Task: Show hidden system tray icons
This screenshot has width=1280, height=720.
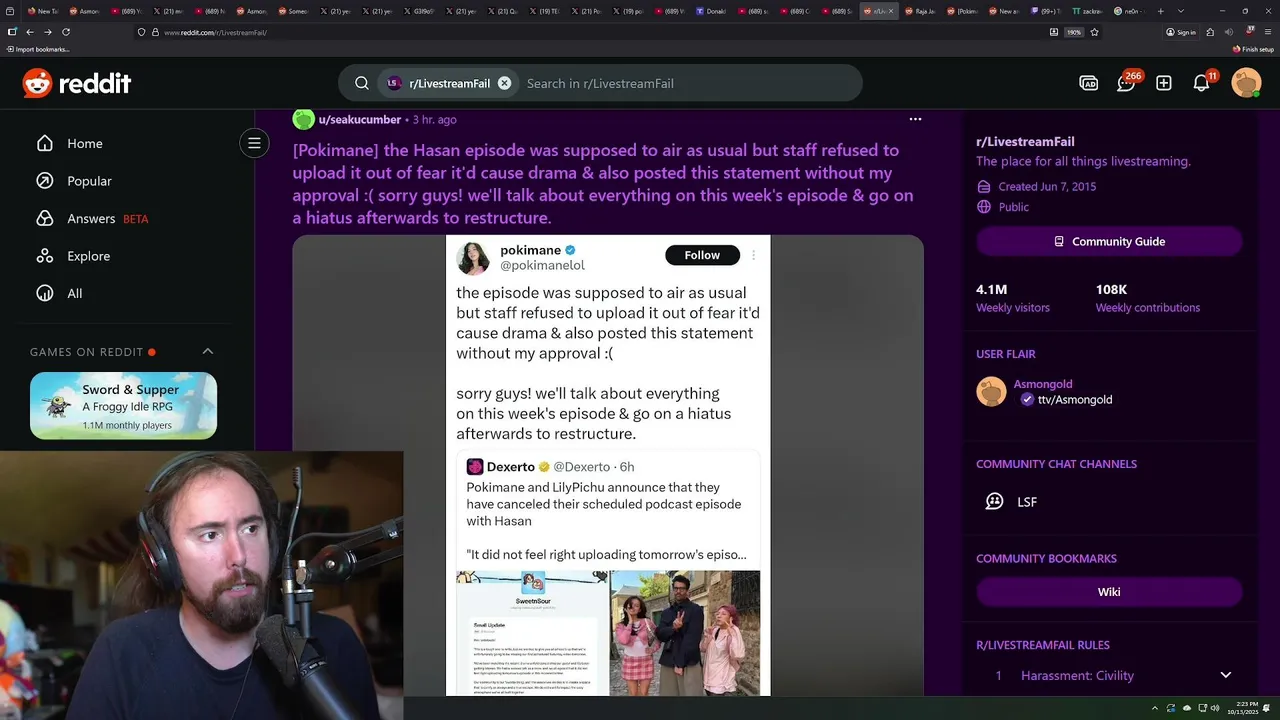Action: pyautogui.click(x=1154, y=708)
